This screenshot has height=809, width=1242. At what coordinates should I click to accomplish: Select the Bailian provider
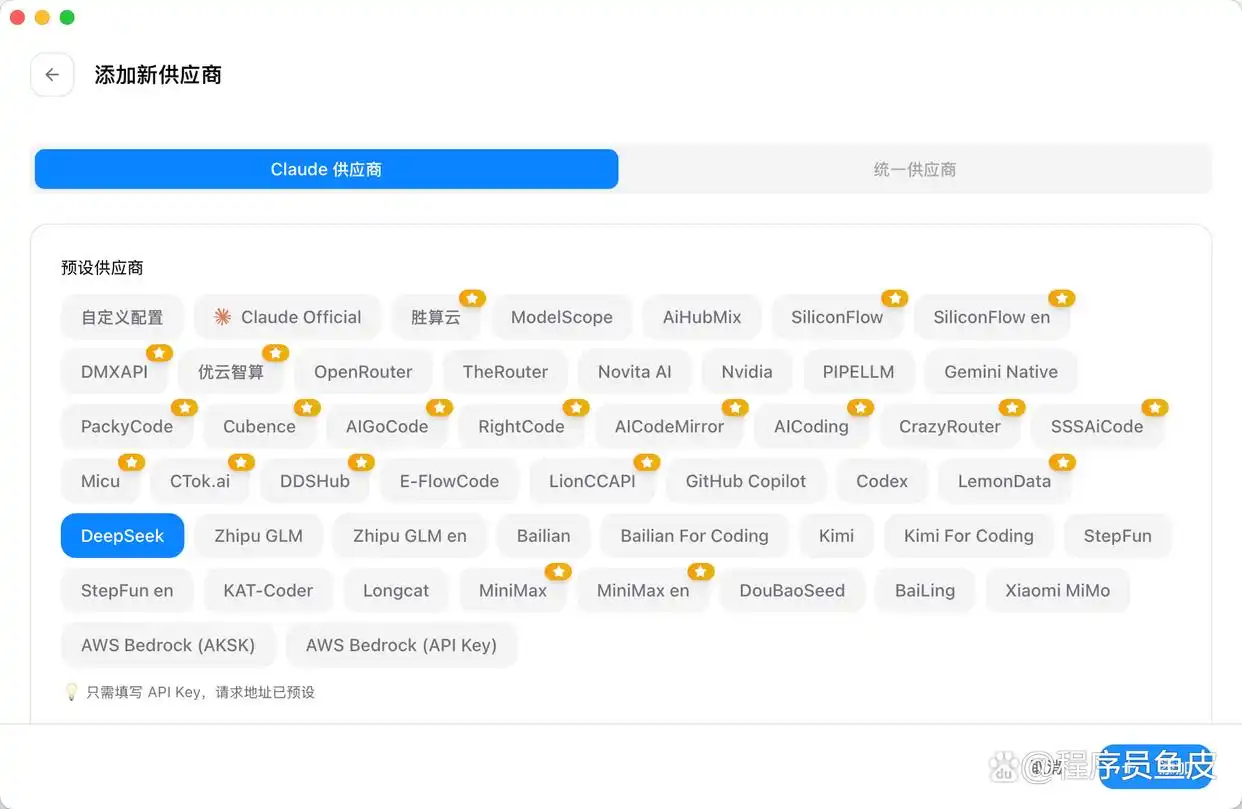[543, 536]
